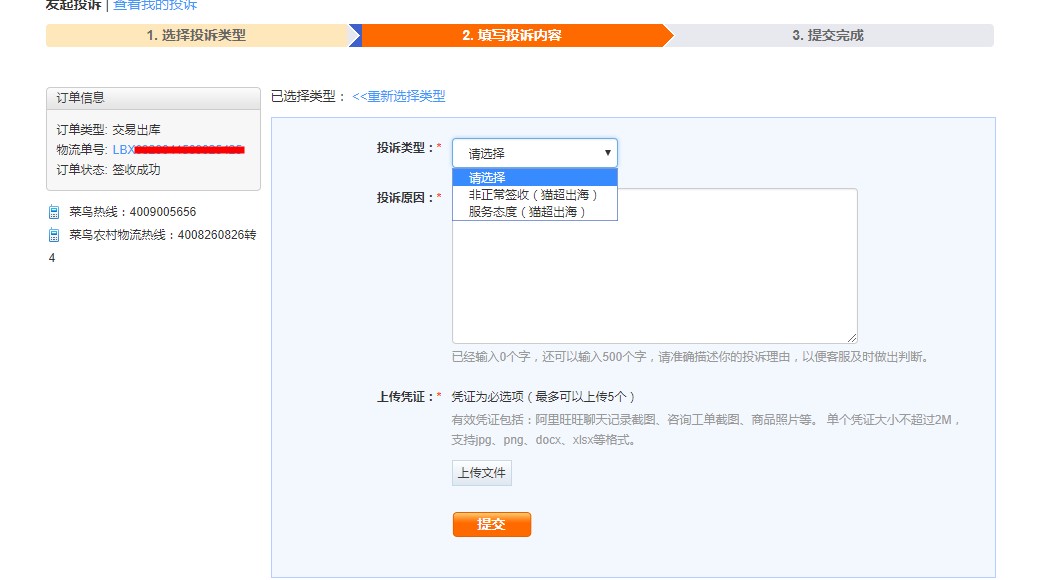Open the 投诉类型 dropdown arrow
1052x580 pixels.
[607, 153]
